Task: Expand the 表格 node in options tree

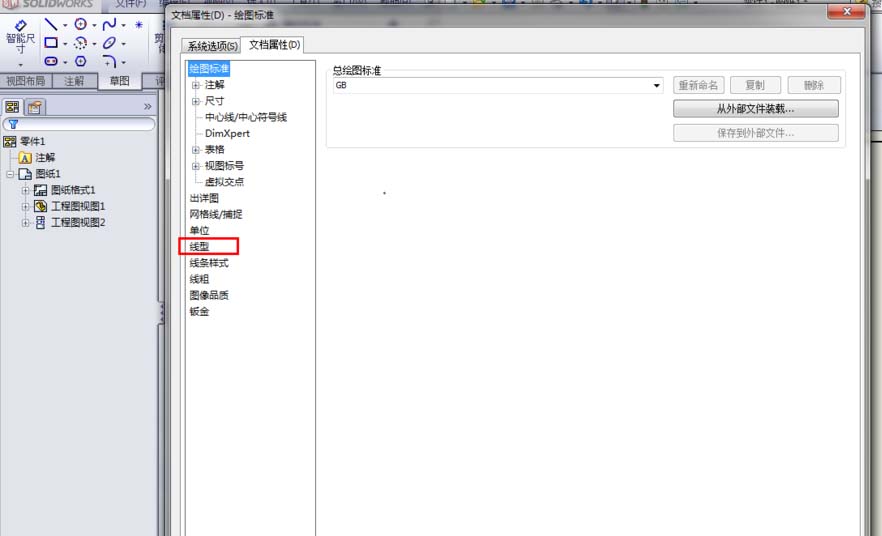Action: 196,150
